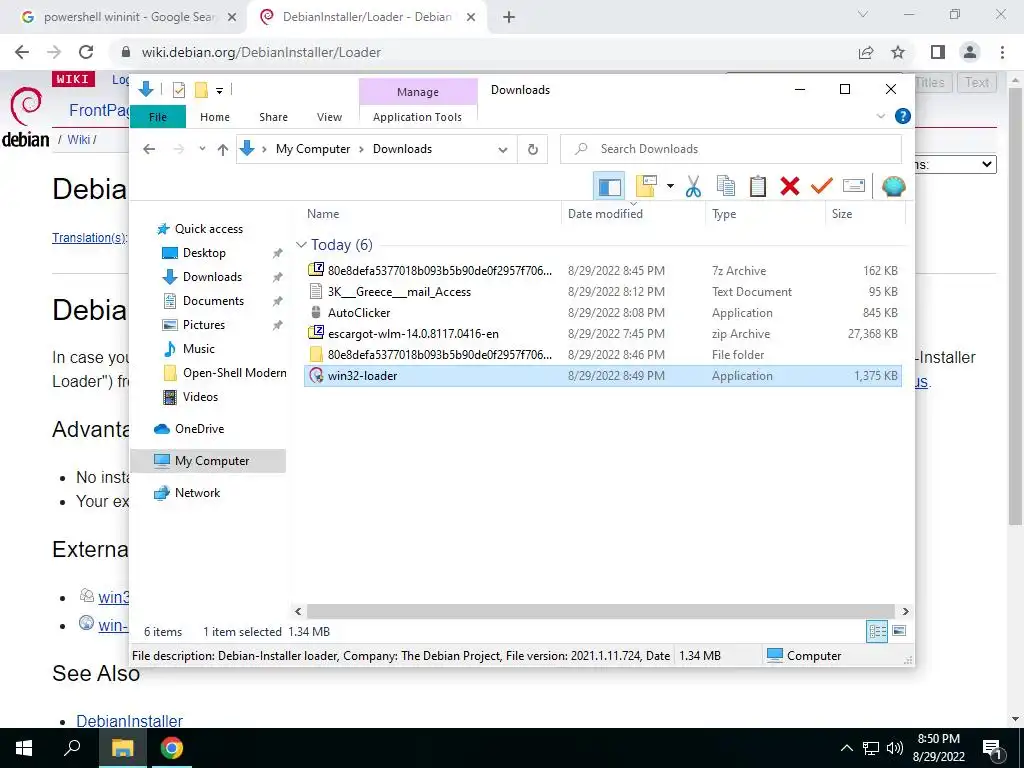Select Videos in navigation pane
The width and height of the screenshot is (1024, 768).
click(200, 397)
